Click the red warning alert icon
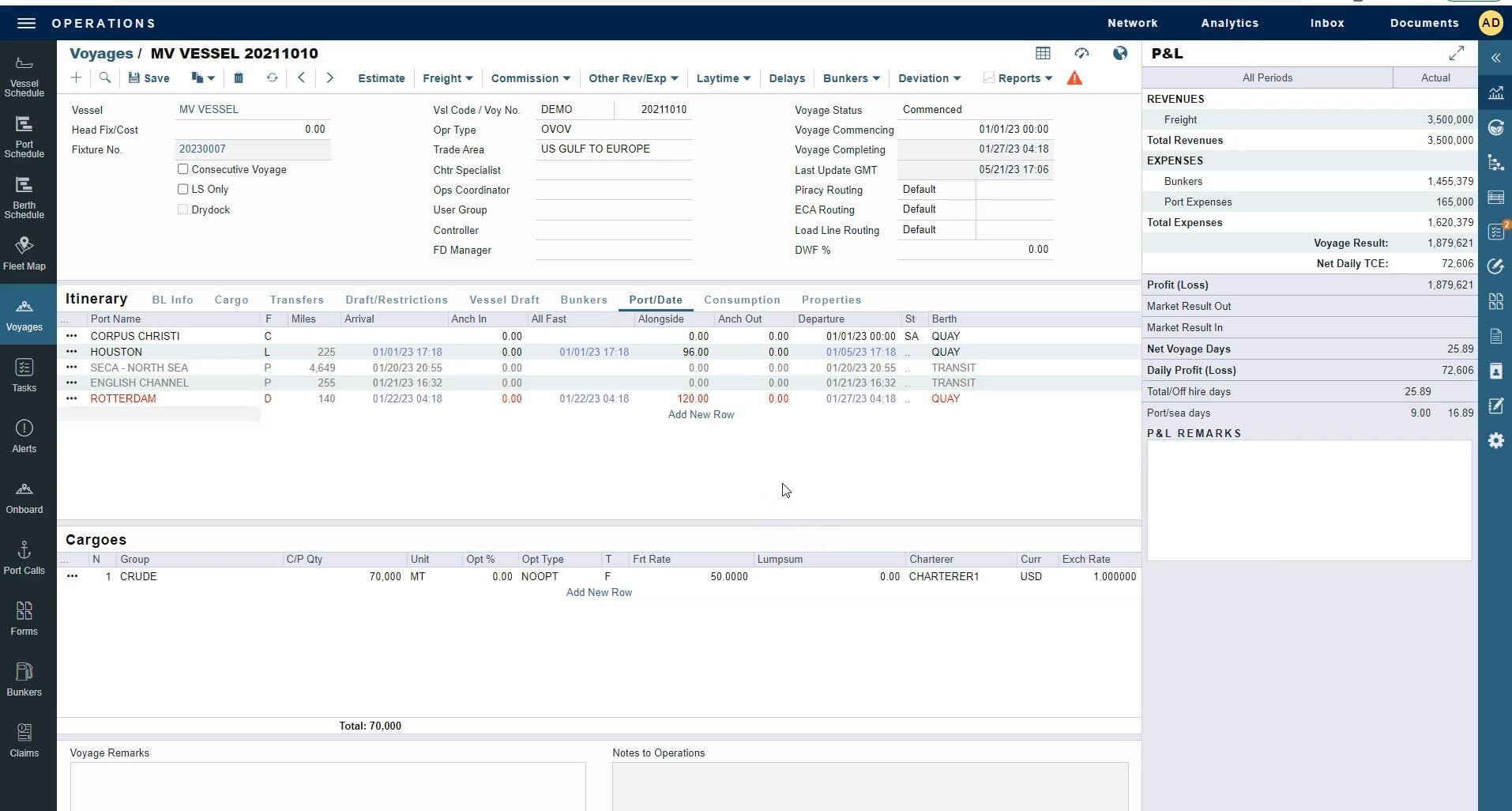The height and width of the screenshot is (811, 1512). click(1074, 78)
